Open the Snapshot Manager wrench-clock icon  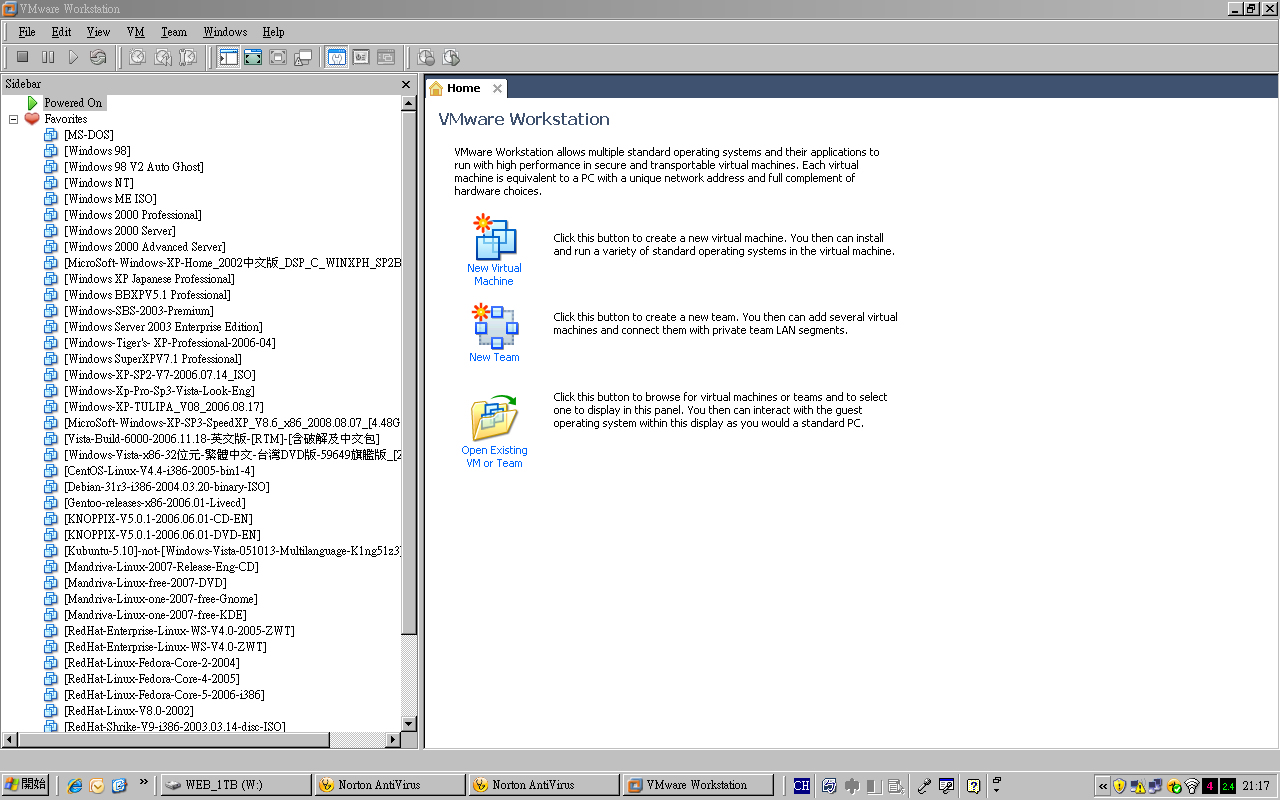[188, 58]
